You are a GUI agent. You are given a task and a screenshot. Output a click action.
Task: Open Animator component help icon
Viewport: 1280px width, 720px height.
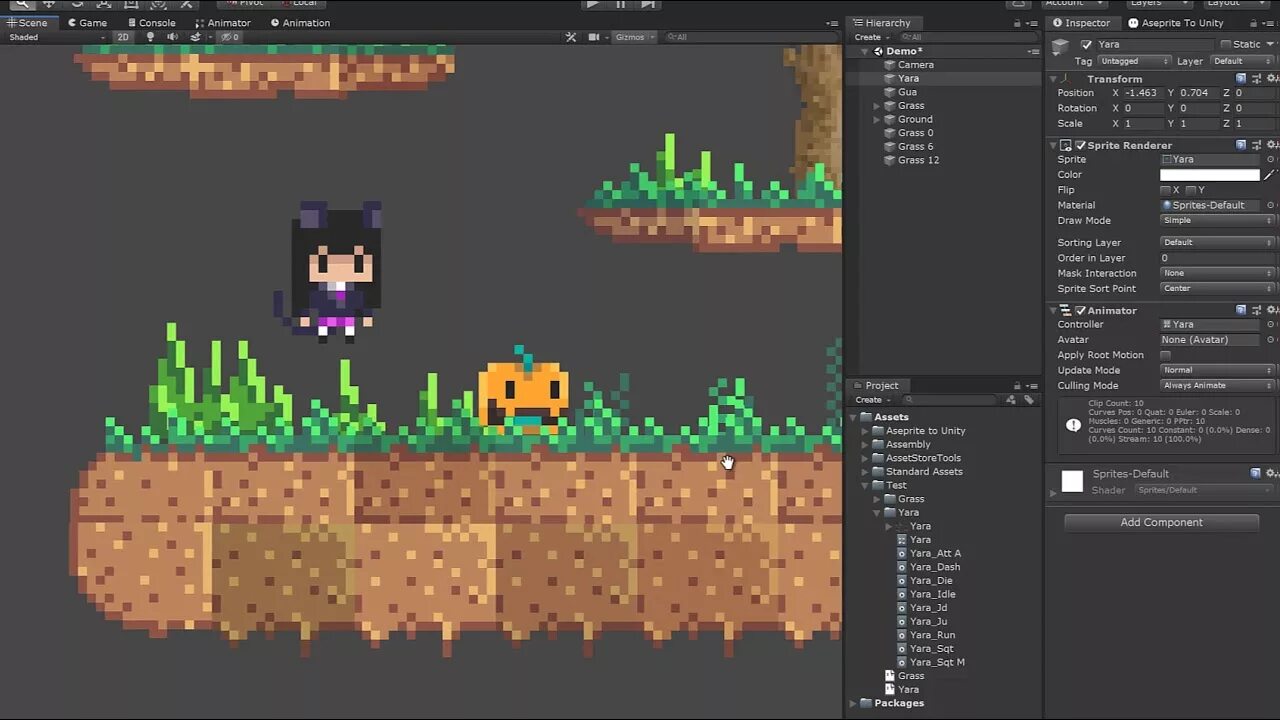(x=1241, y=310)
